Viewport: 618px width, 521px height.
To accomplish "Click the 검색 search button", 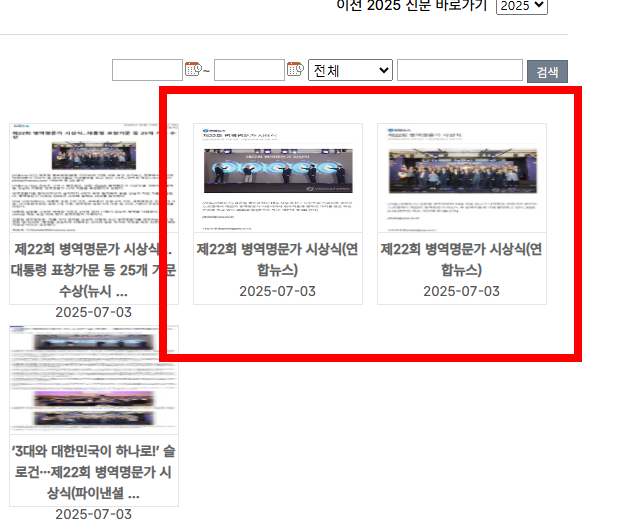I will coord(547,71).
